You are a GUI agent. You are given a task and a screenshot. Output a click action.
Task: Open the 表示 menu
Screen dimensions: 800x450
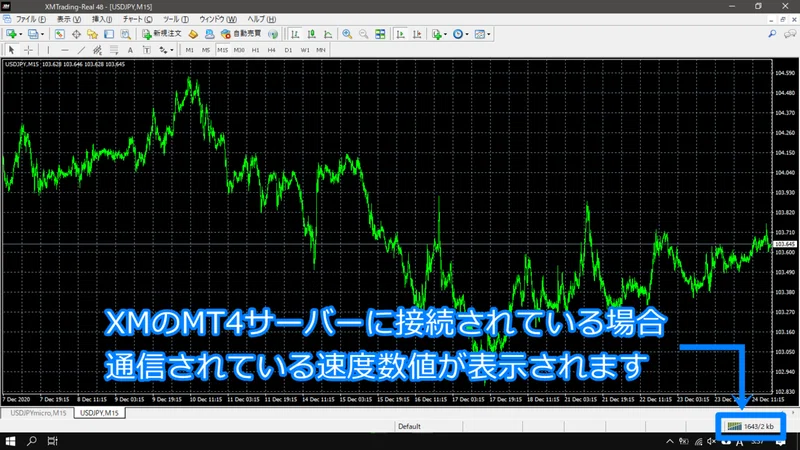(x=68, y=19)
